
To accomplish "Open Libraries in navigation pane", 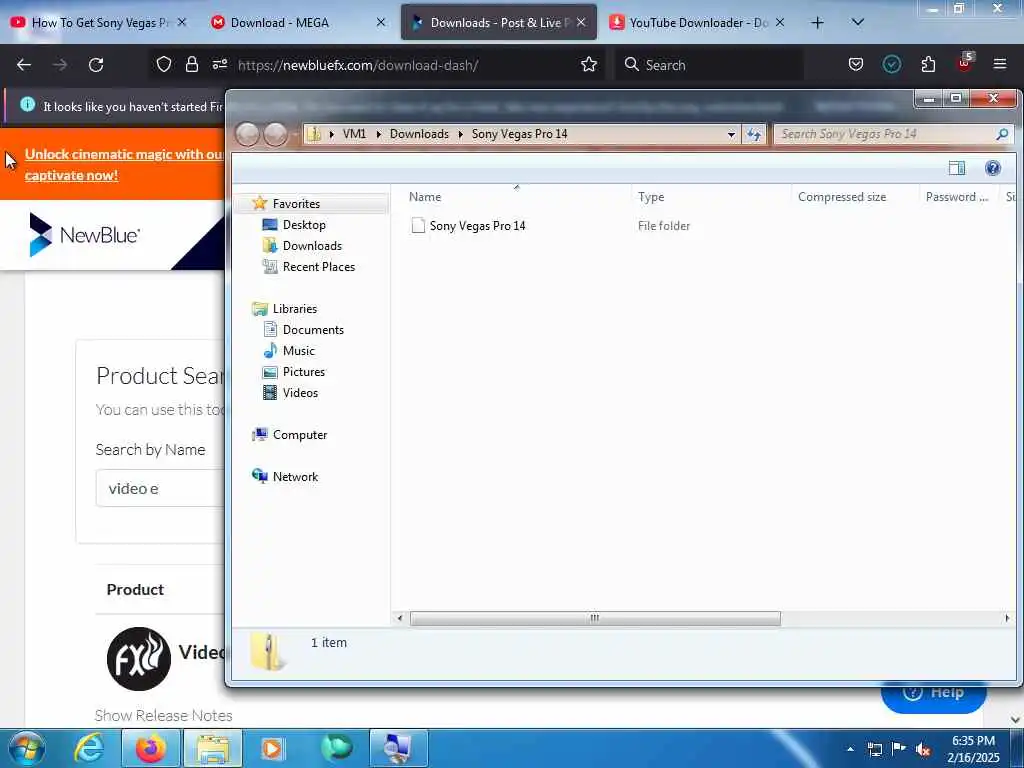I will (295, 309).
